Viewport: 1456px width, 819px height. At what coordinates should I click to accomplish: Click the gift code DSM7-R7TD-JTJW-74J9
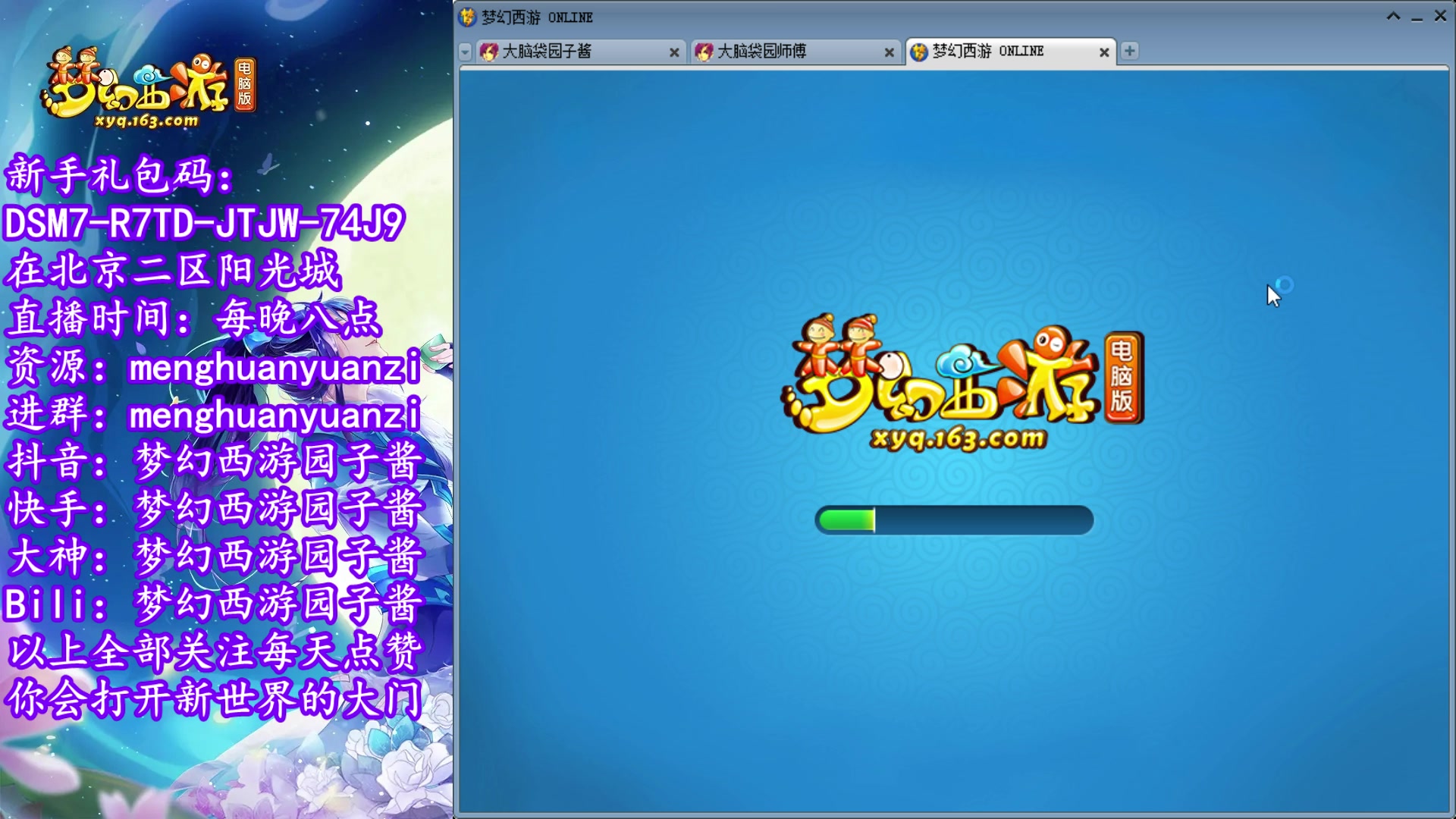(204, 224)
